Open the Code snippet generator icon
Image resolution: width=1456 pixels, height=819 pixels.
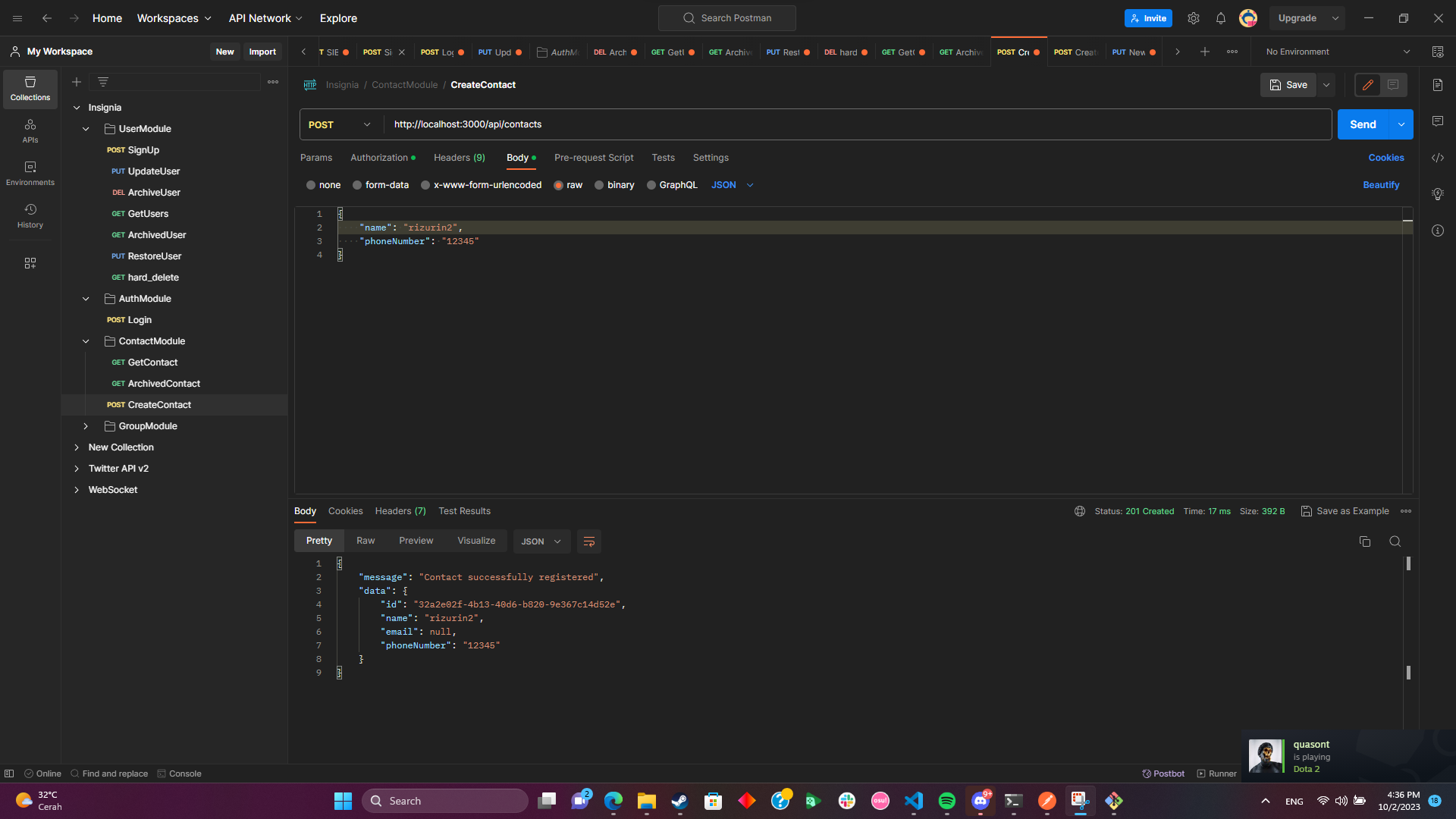(x=1438, y=158)
